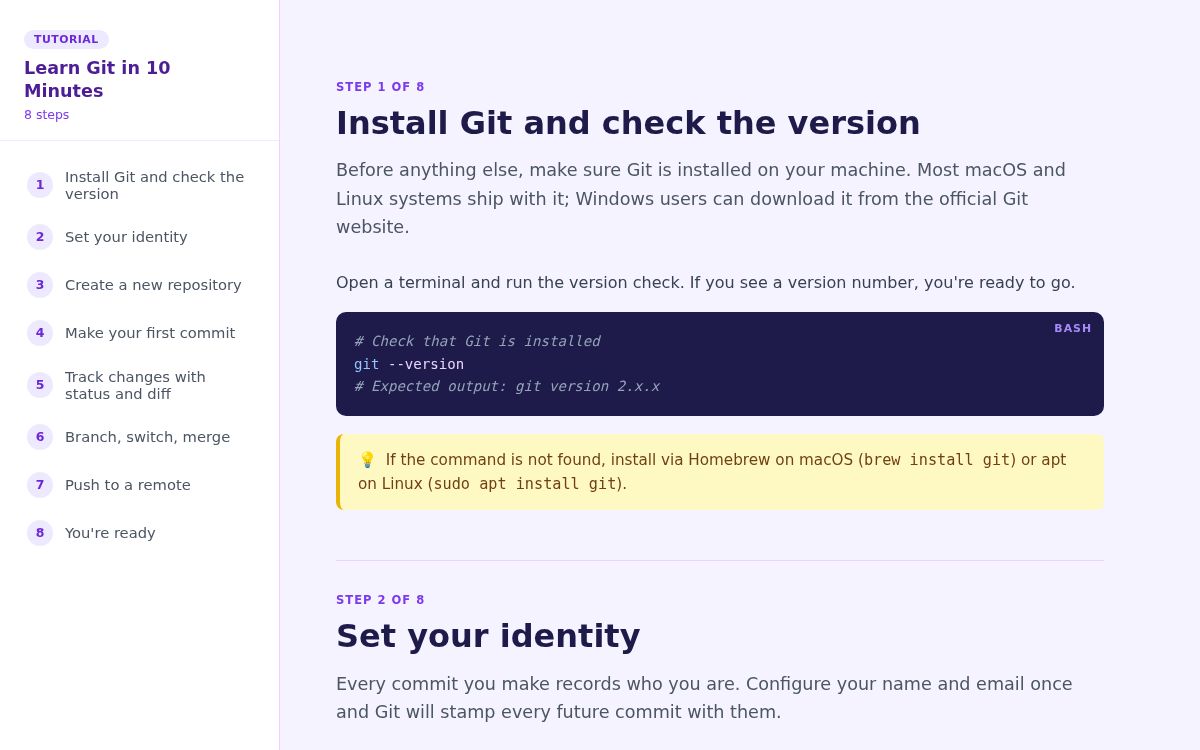1200x750 pixels.
Task: Click the 'brew install git' inline code
Action: click(937, 460)
